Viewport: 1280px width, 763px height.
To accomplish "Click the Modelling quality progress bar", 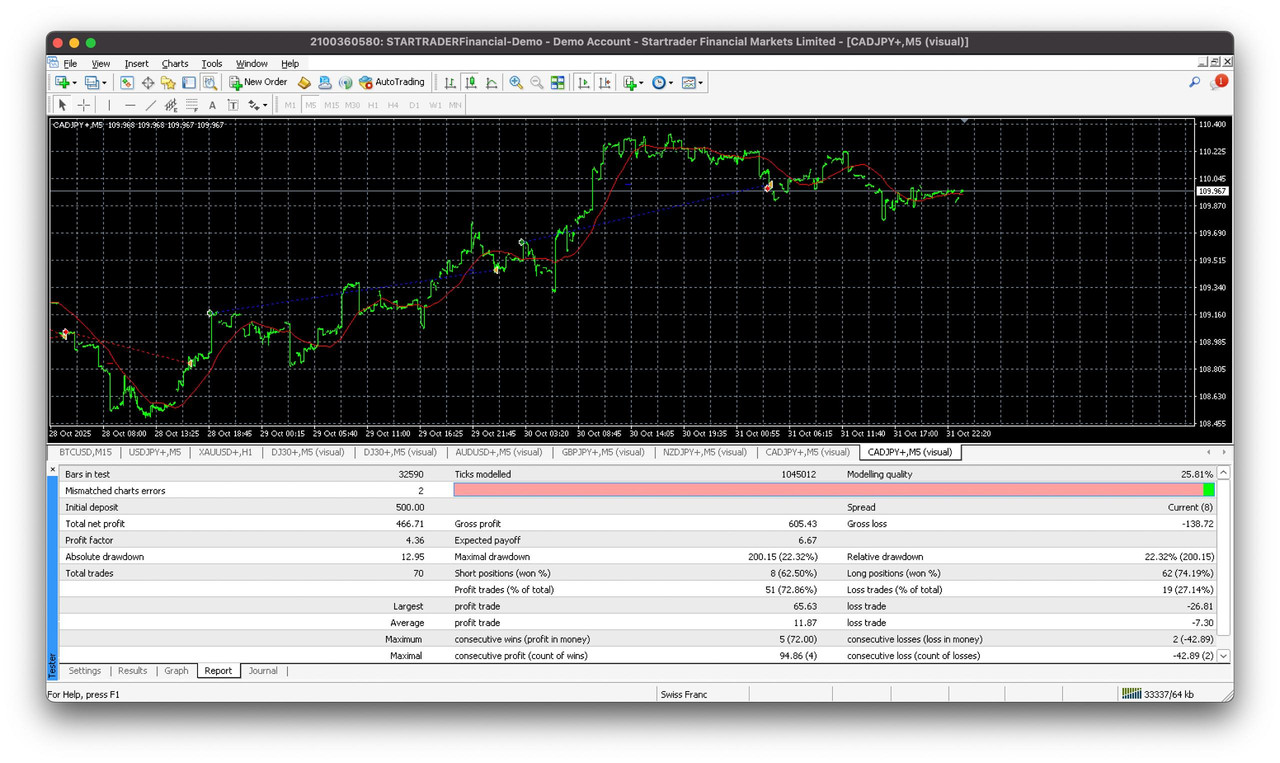I will (830, 490).
